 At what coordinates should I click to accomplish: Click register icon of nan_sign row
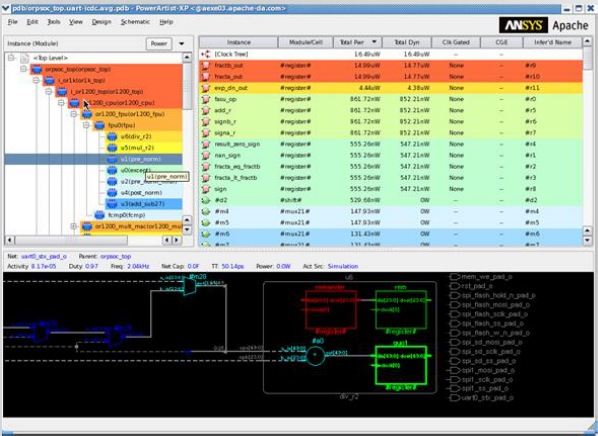click(x=206, y=156)
